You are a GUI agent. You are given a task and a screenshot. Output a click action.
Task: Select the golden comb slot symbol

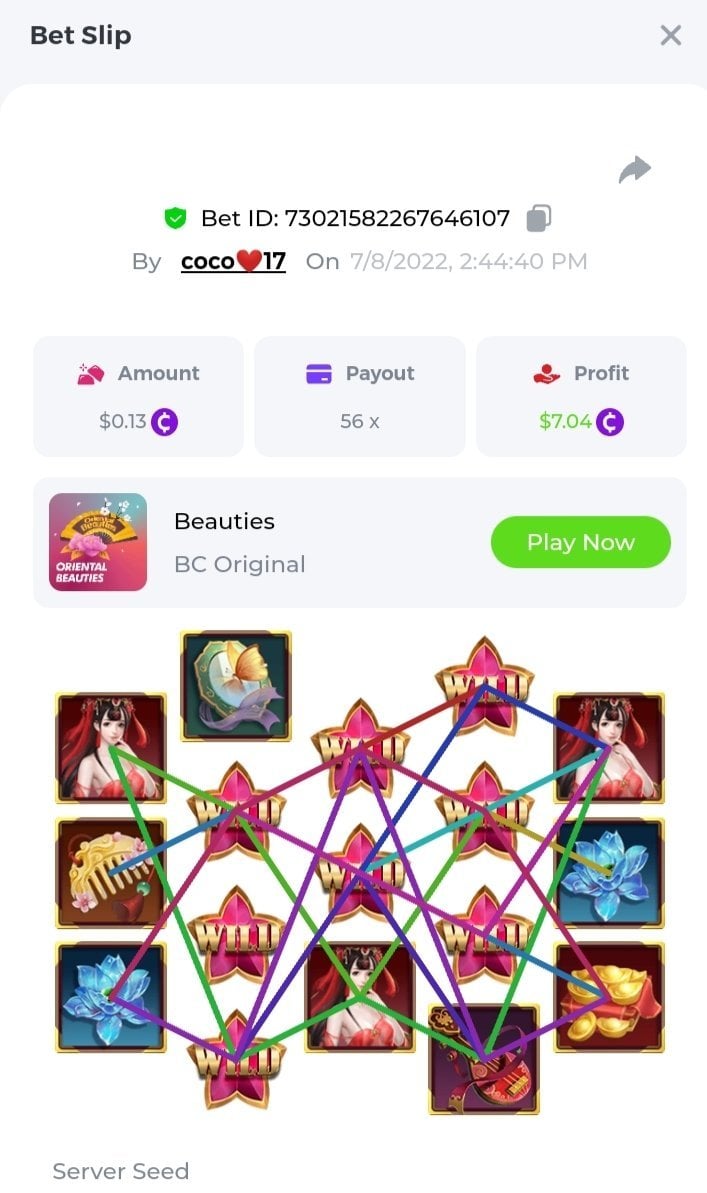[110, 872]
